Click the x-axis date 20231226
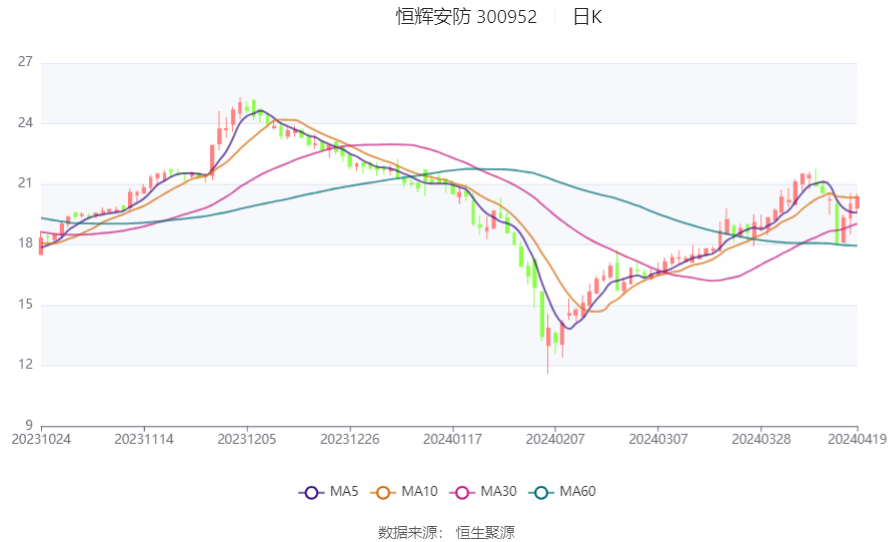Screen dimensions: 893x542 coord(350,440)
